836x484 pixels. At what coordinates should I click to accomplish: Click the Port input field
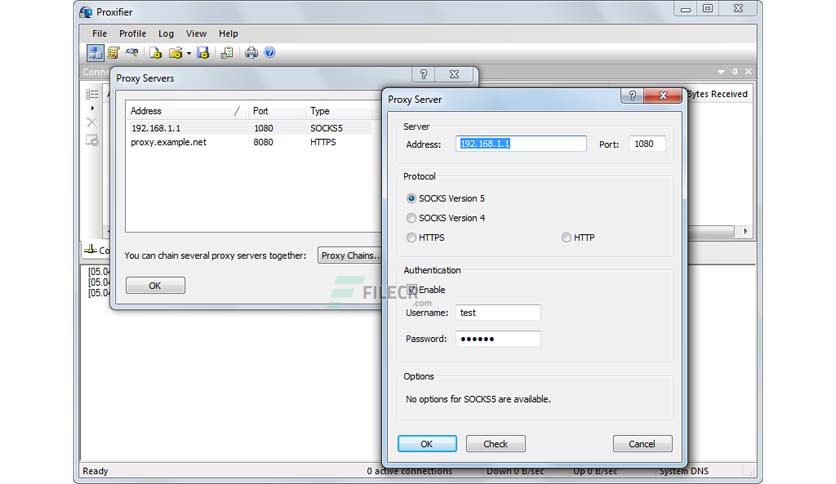[647, 144]
